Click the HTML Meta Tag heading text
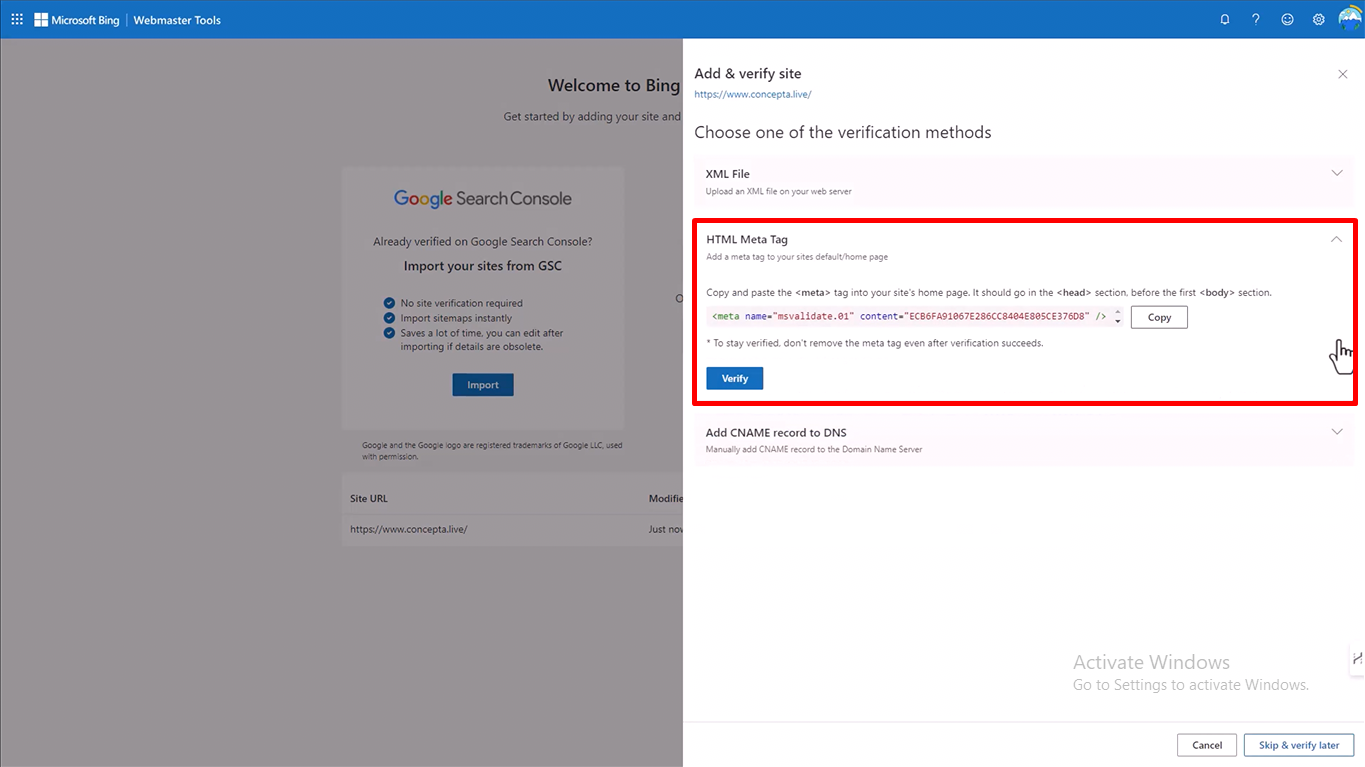The width and height of the screenshot is (1365, 767). pyautogui.click(x=747, y=240)
